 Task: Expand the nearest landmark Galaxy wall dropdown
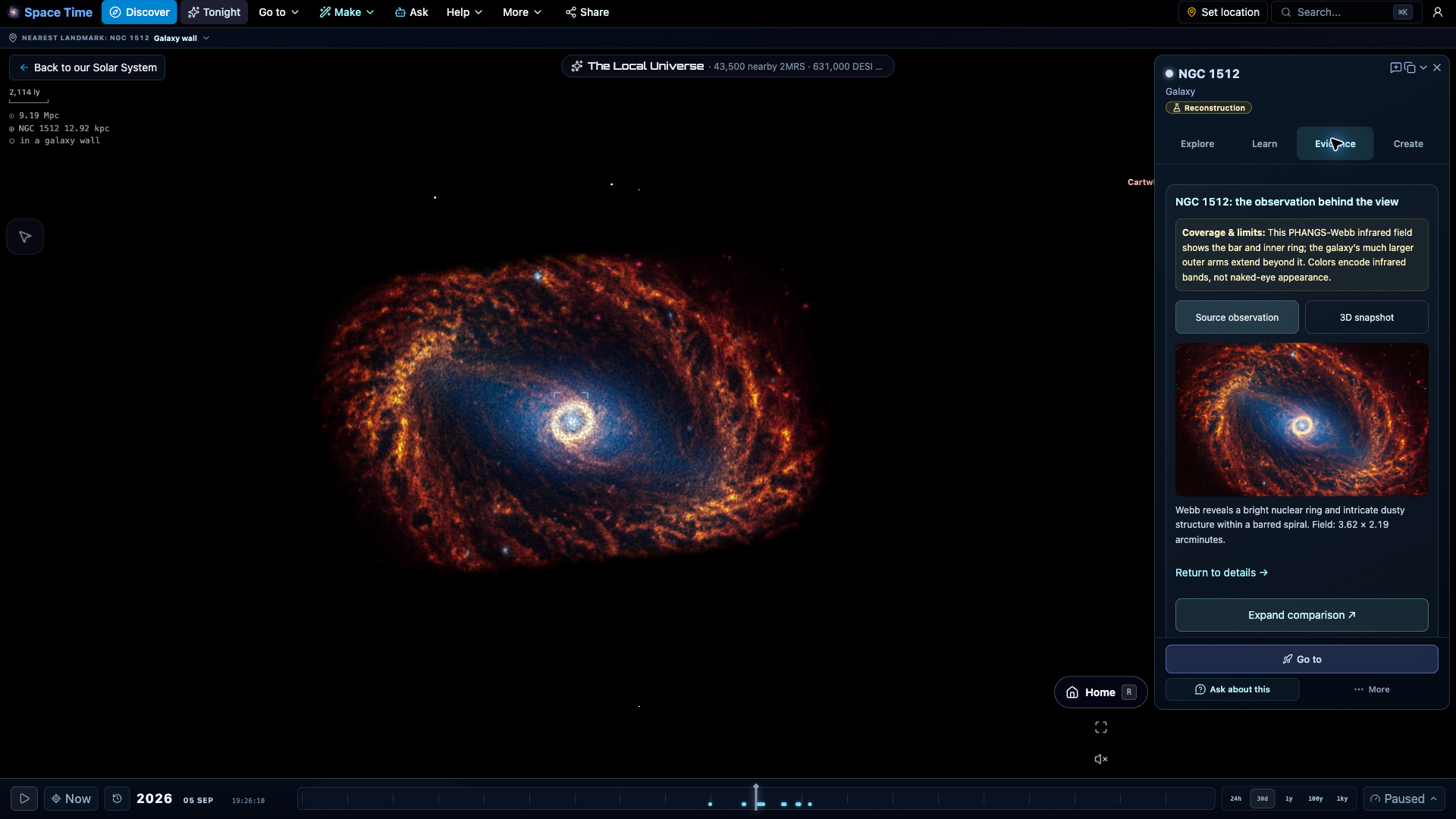pos(182,38)
